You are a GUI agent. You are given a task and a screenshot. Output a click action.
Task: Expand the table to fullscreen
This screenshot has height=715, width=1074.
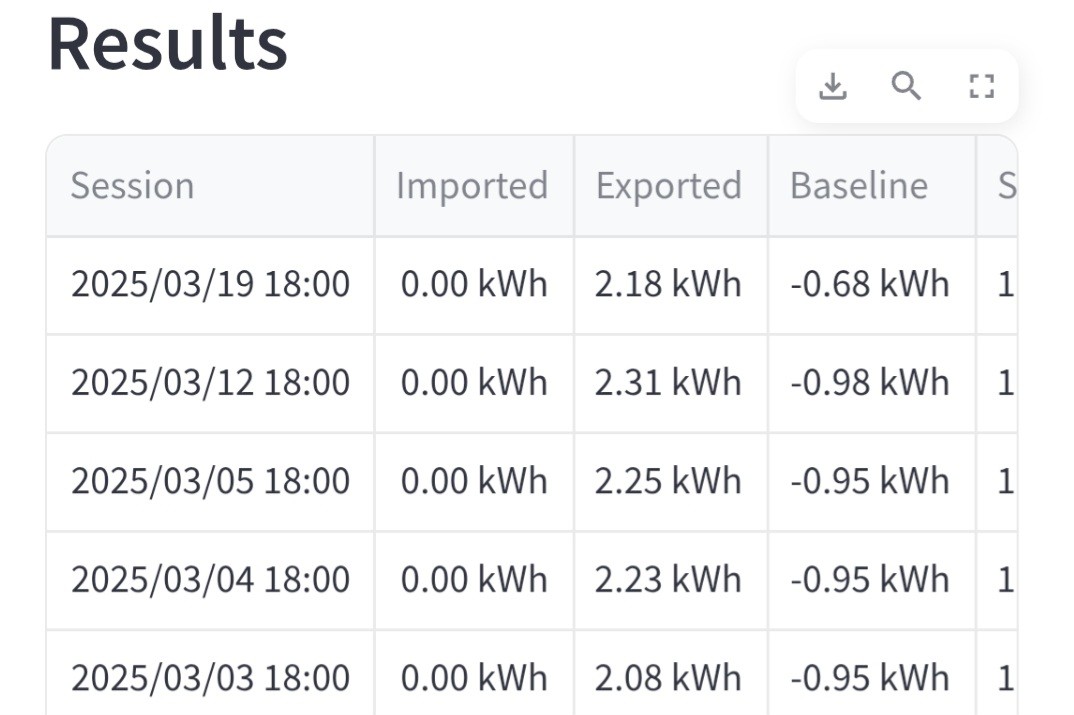point(982,86)
